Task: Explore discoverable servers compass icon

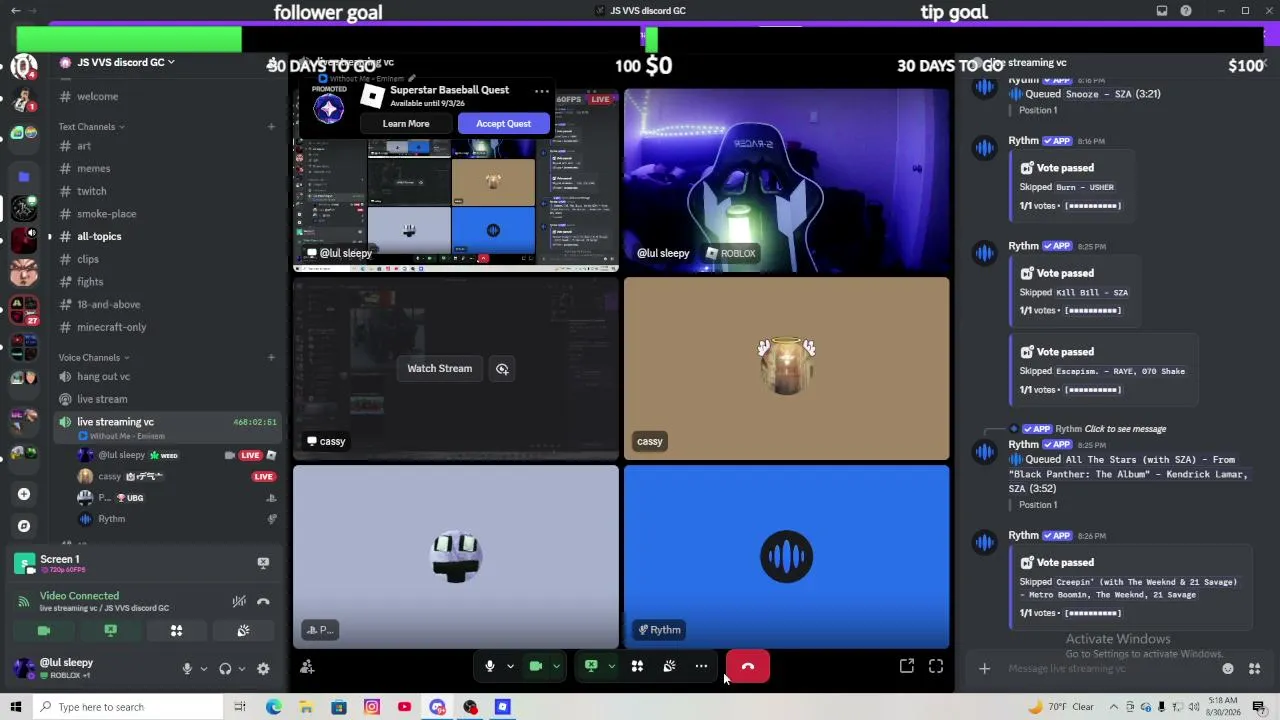Action: (24, 526)
